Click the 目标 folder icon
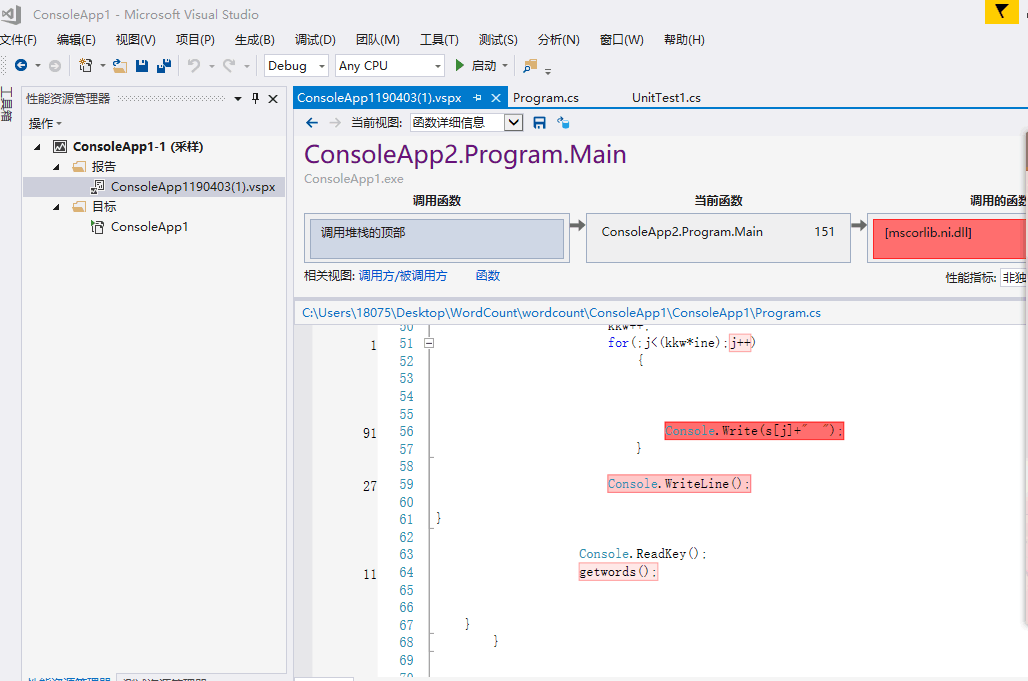The width and height of the screenshot is (1028, 681). [79, 206]
